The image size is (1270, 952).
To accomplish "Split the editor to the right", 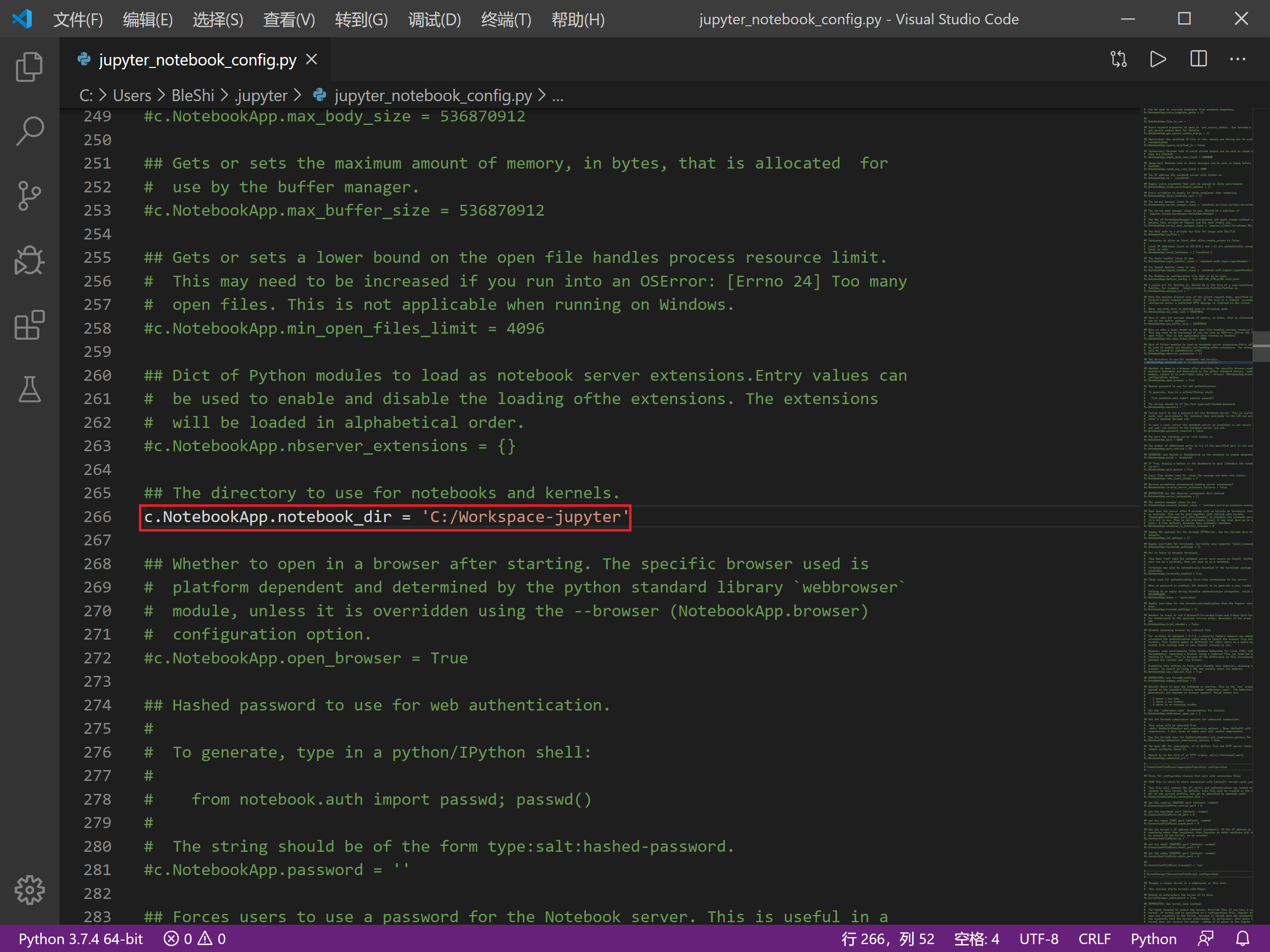I will tap(1198, 59).
